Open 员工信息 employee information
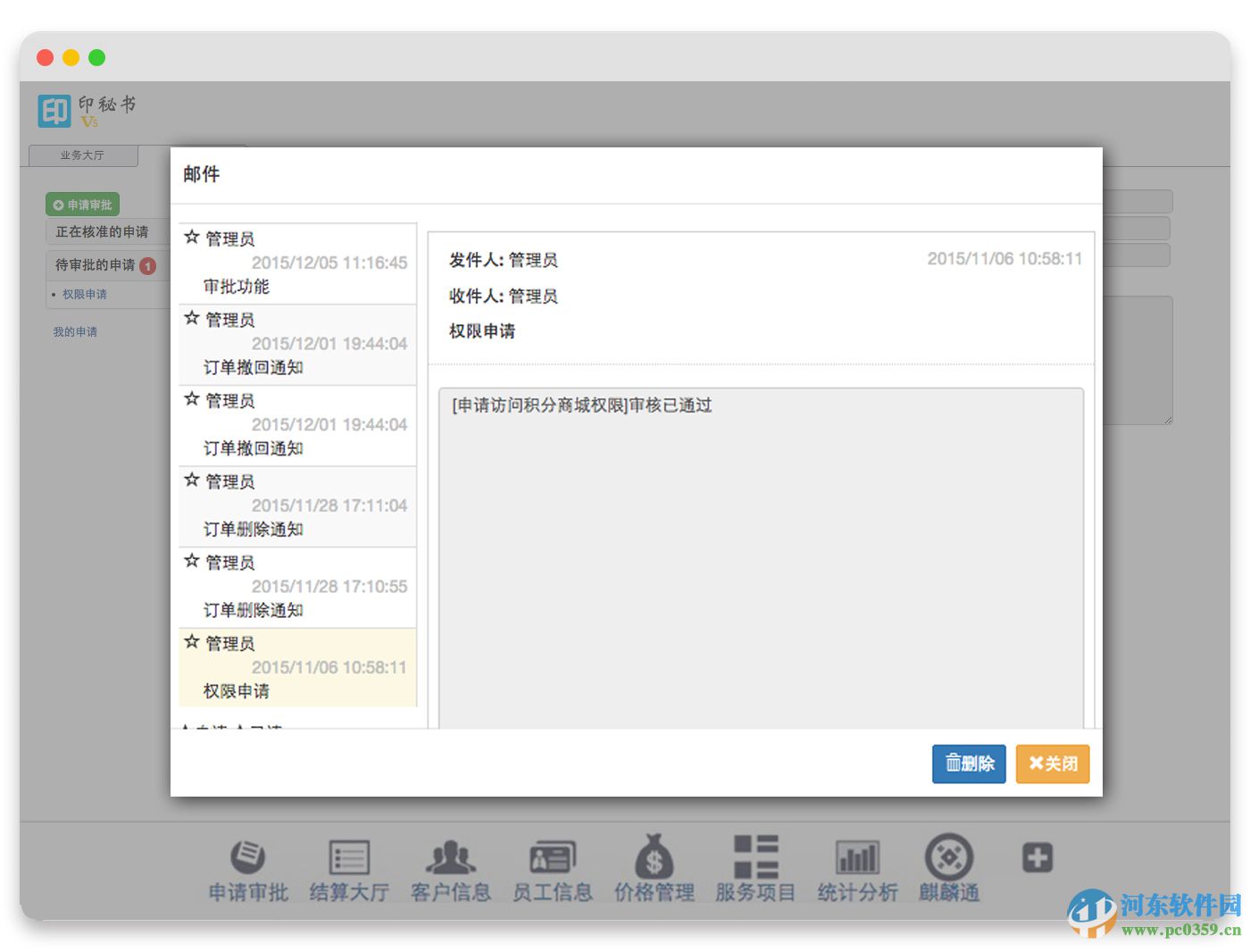This screenshot has height=952, width=1250. tap(553, 866)
